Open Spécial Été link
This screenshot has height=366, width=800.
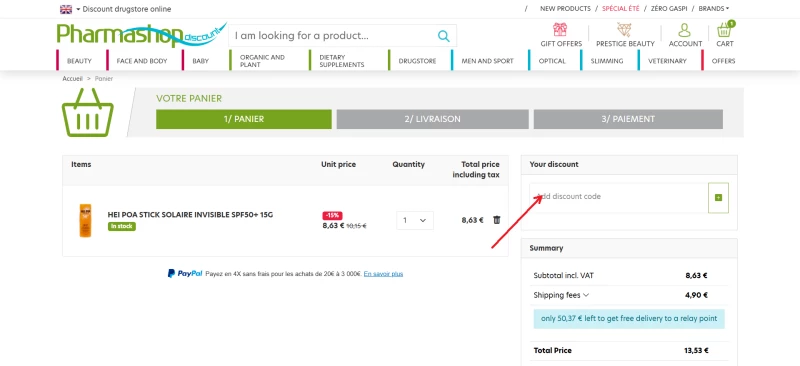[x=620, y=9]
